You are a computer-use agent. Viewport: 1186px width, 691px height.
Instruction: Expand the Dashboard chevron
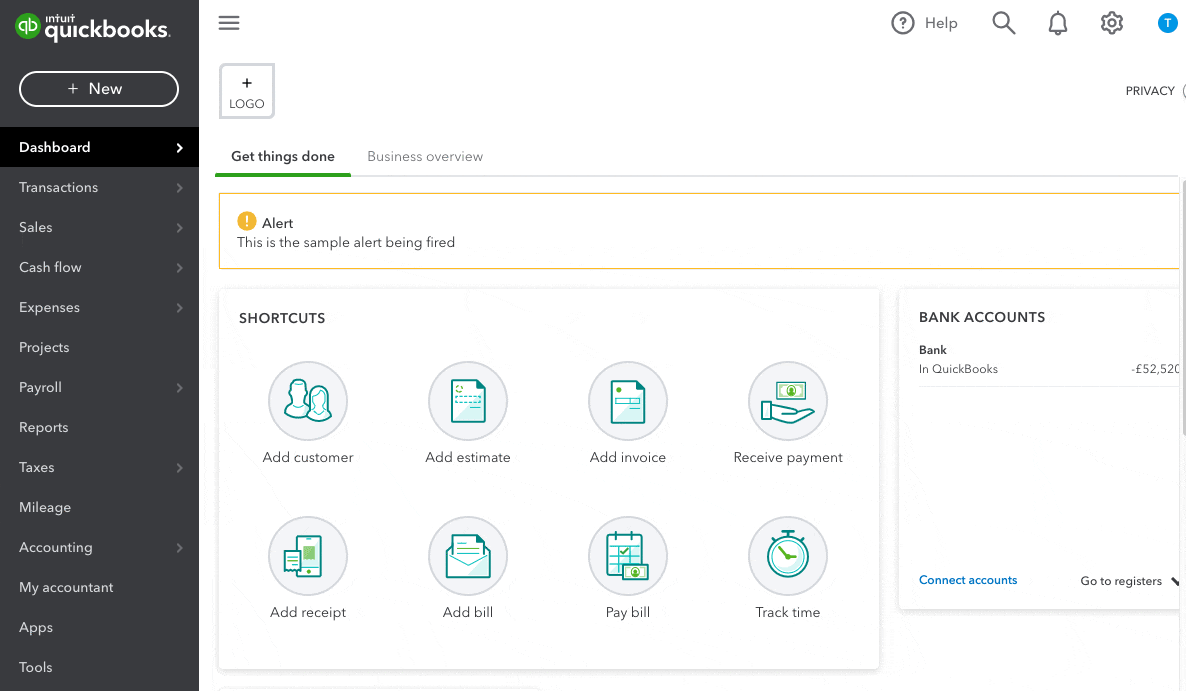[x=179, y=147]
